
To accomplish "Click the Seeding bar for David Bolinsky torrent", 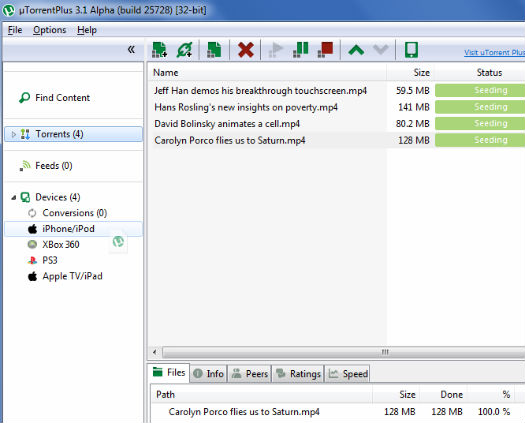I will [480, 124].
